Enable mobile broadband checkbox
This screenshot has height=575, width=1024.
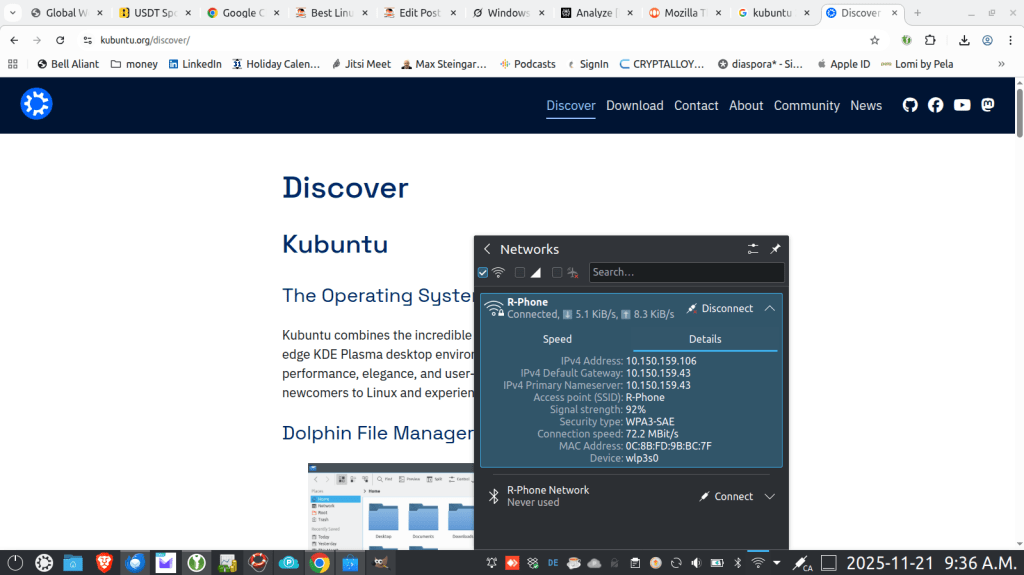point(520,272)
